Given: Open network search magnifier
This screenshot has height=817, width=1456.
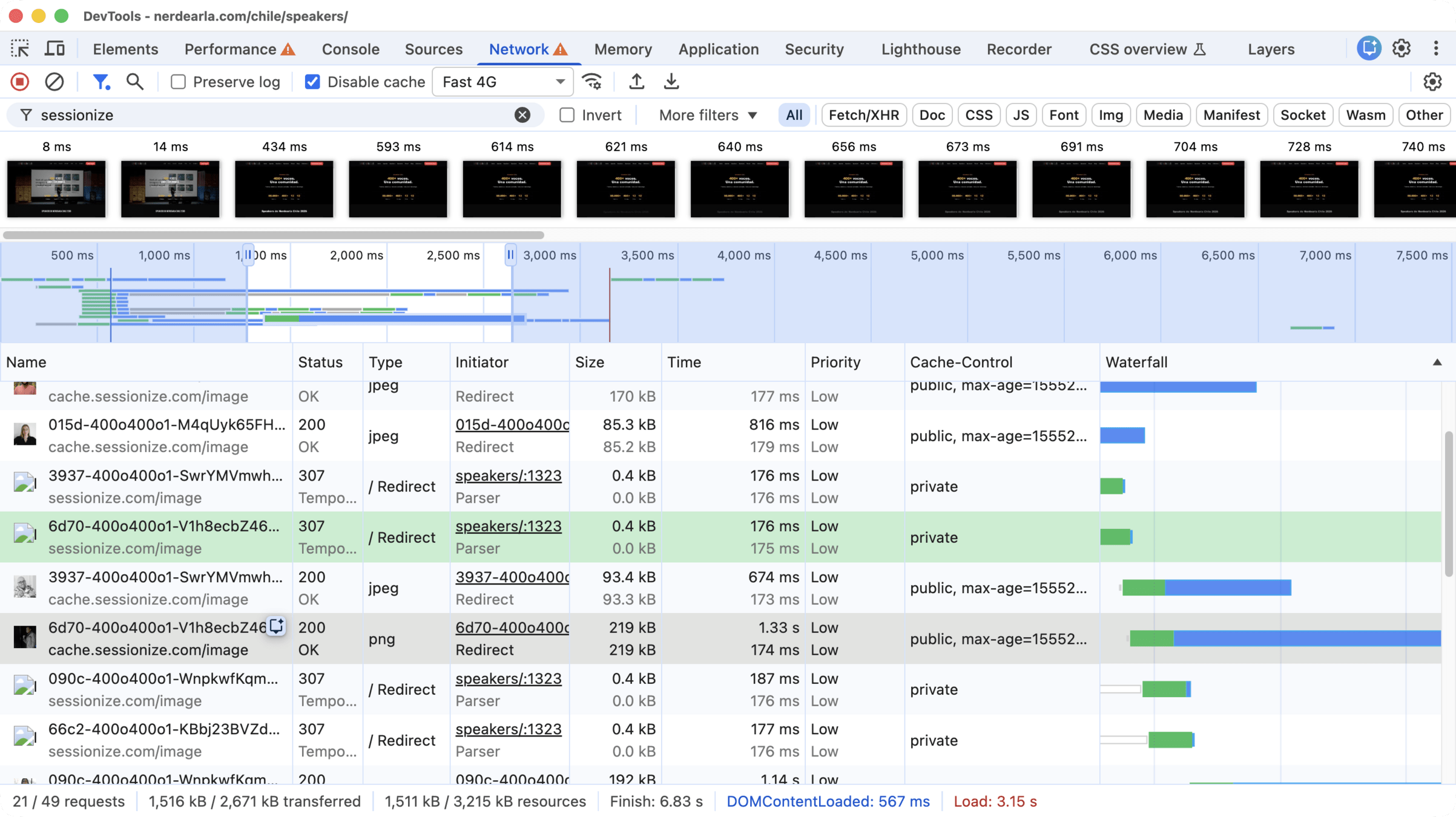Looking at the screenshot, I should point(134,82).
